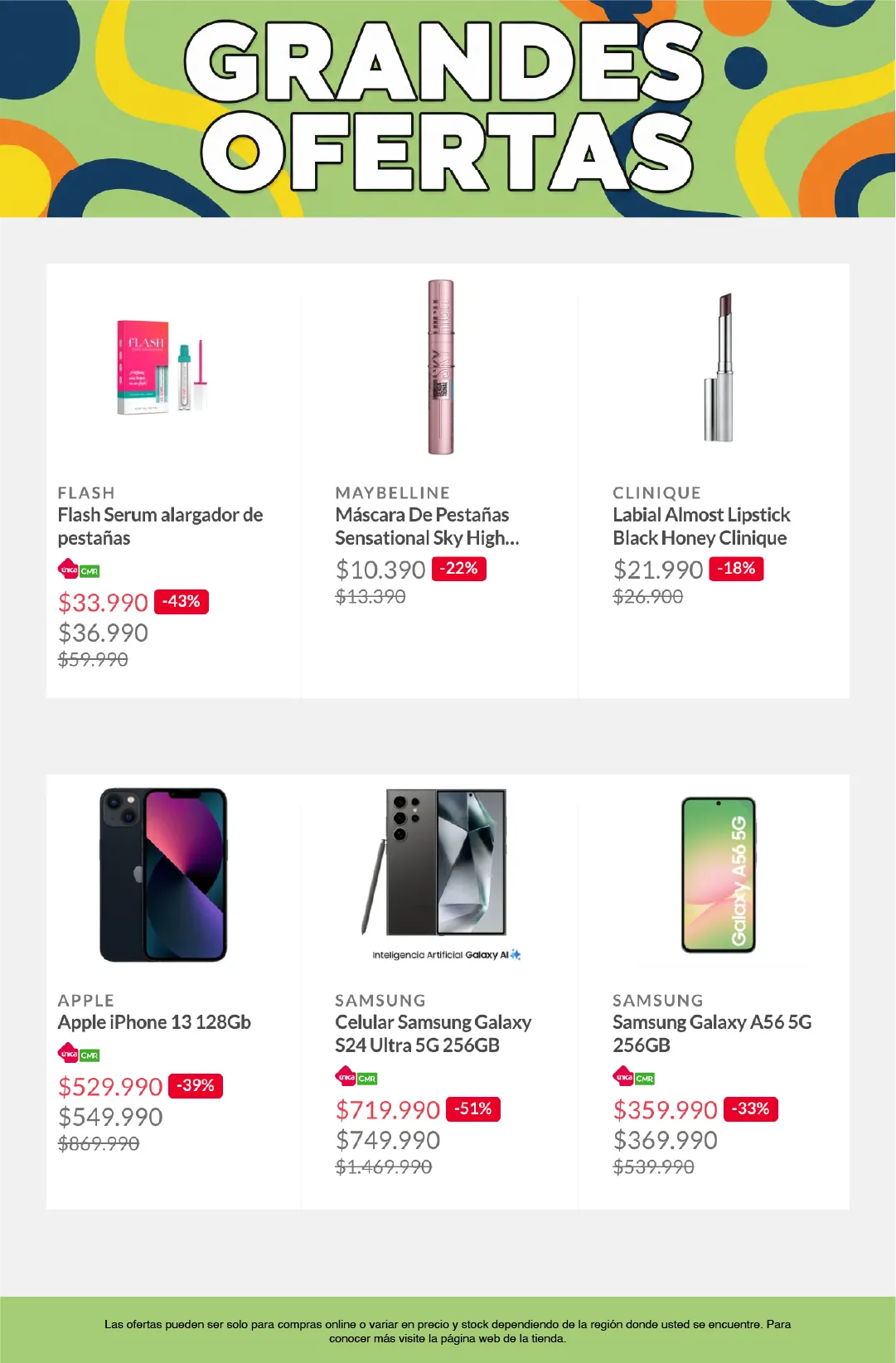Click the Flash Serum product image
Viewport: 896px width, 1363px height.
(162, 367)
